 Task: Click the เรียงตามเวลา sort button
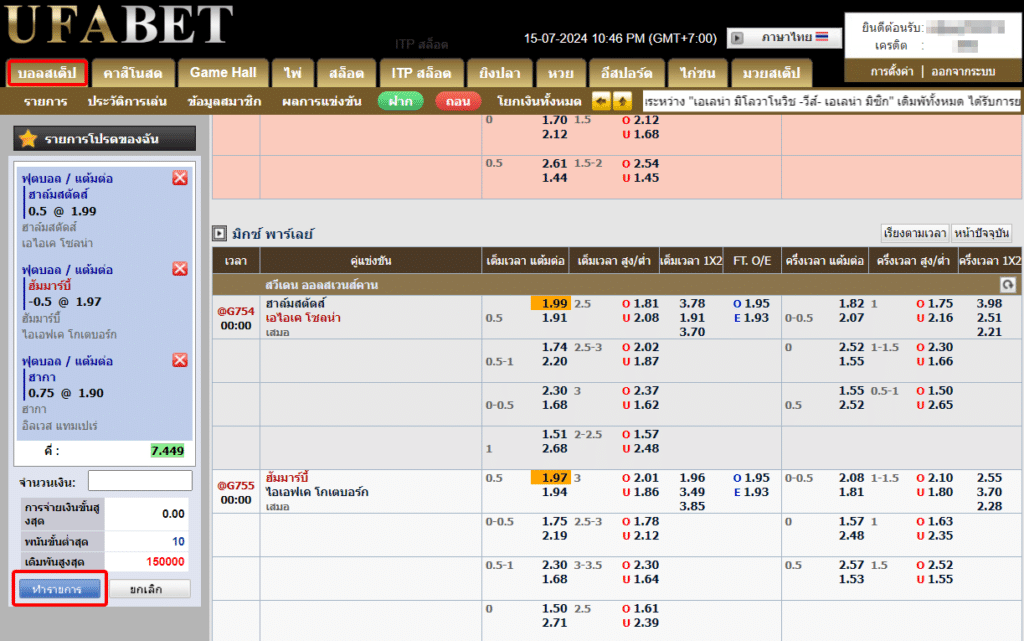(915, 233)
